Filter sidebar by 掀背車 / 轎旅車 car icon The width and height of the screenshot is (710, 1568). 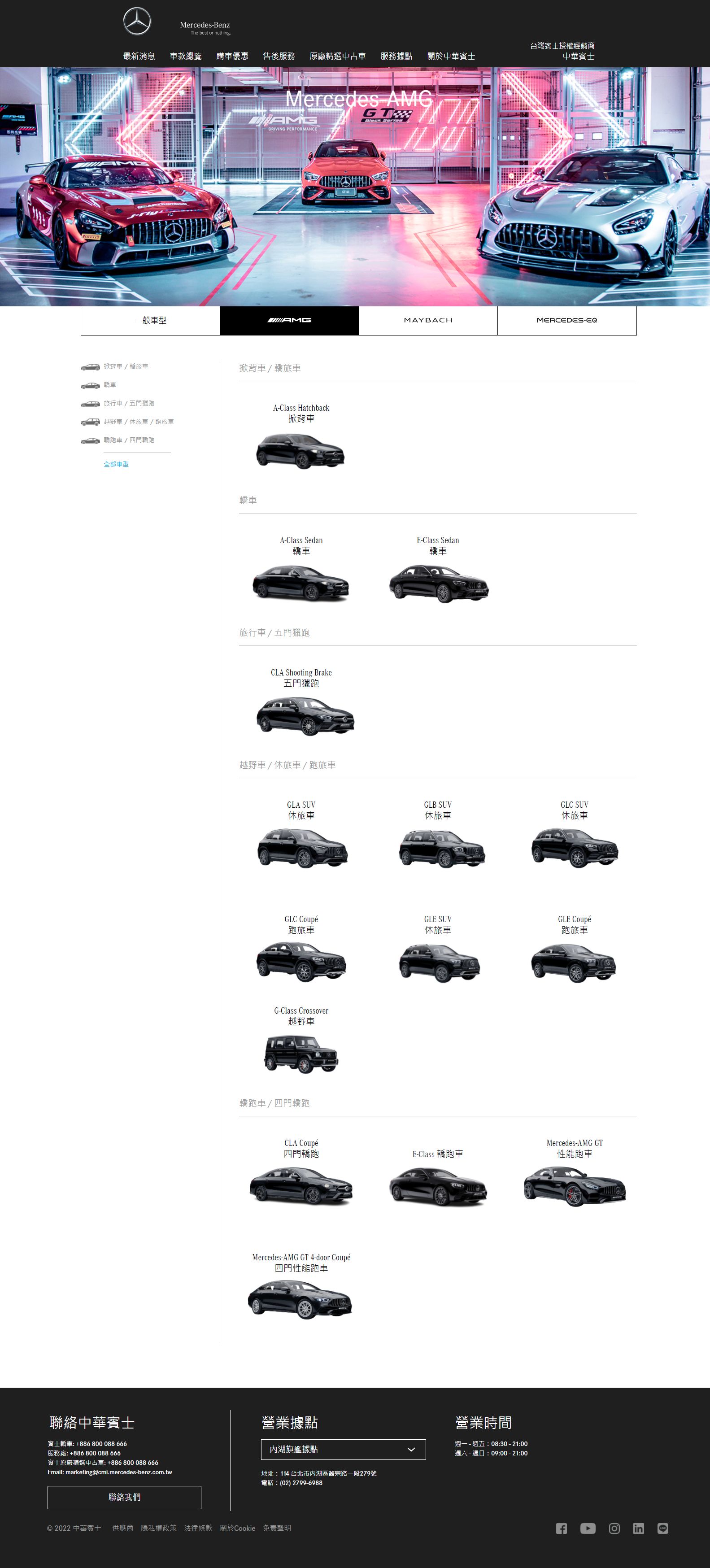pos(90,367)
